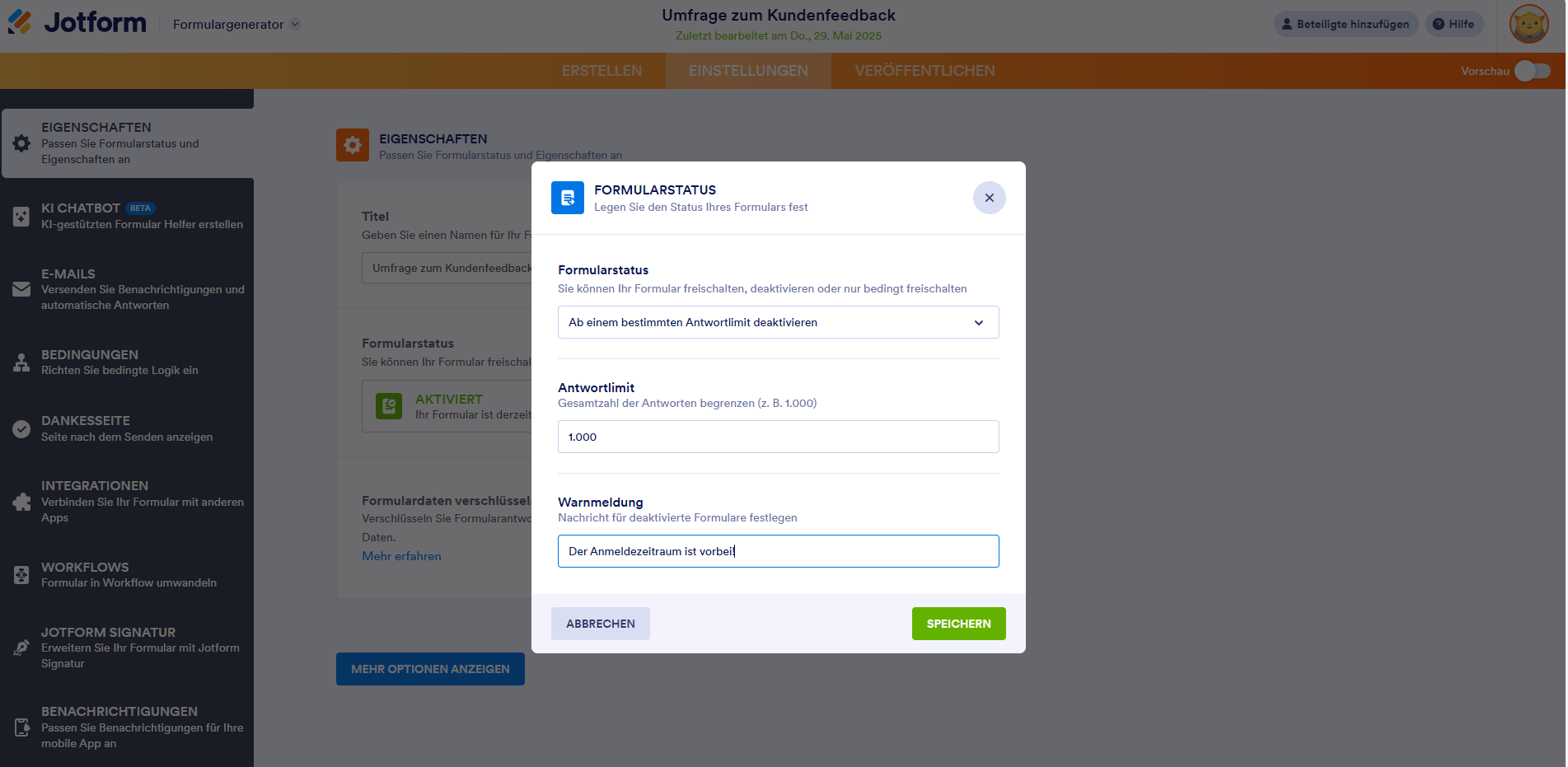This screenshot has width=1568, height=767.
Task: Expand the Formulargenerator dropdown
Action: [236, 25]
